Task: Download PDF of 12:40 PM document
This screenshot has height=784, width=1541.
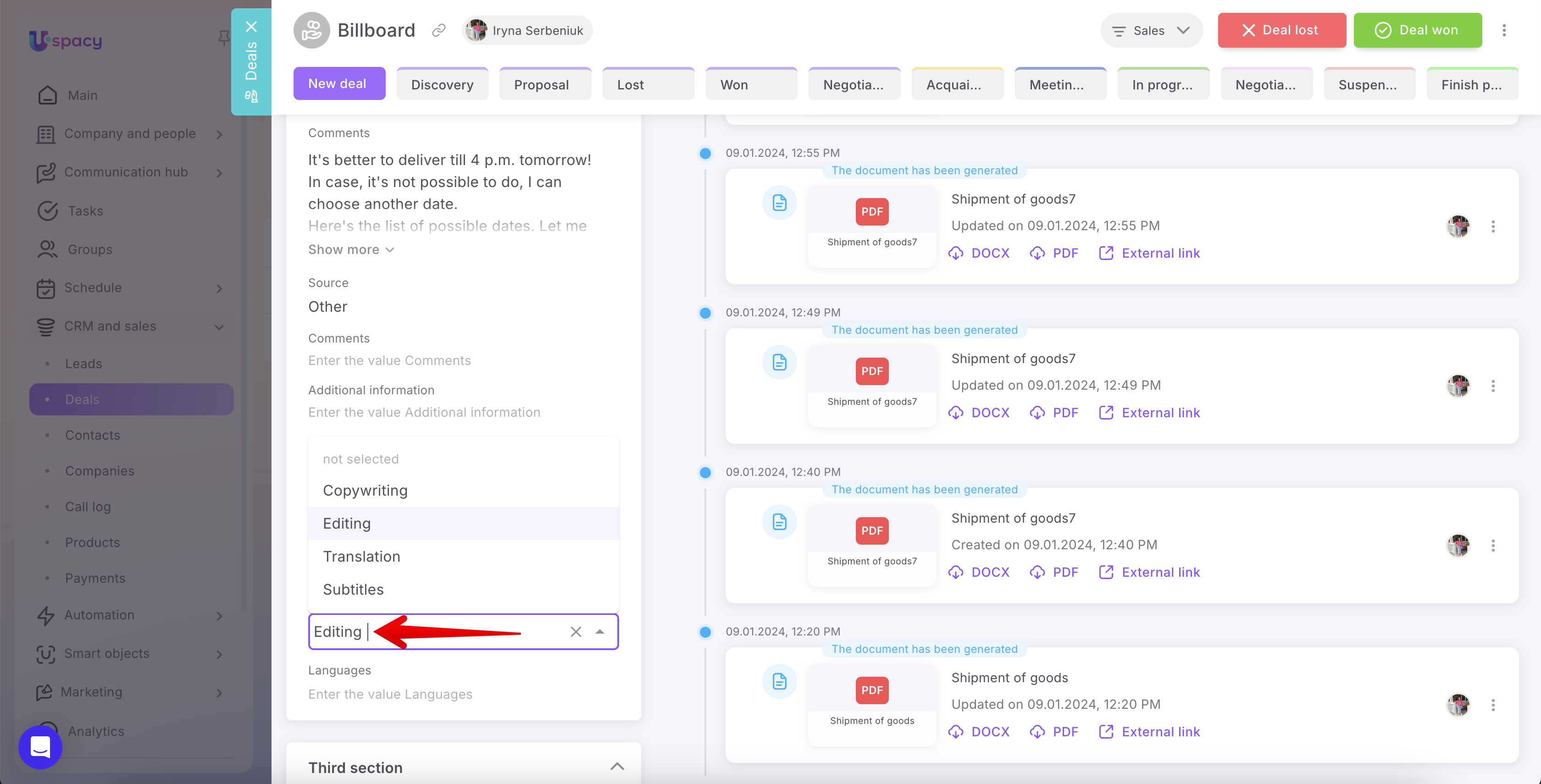Action: (1054, 572)
